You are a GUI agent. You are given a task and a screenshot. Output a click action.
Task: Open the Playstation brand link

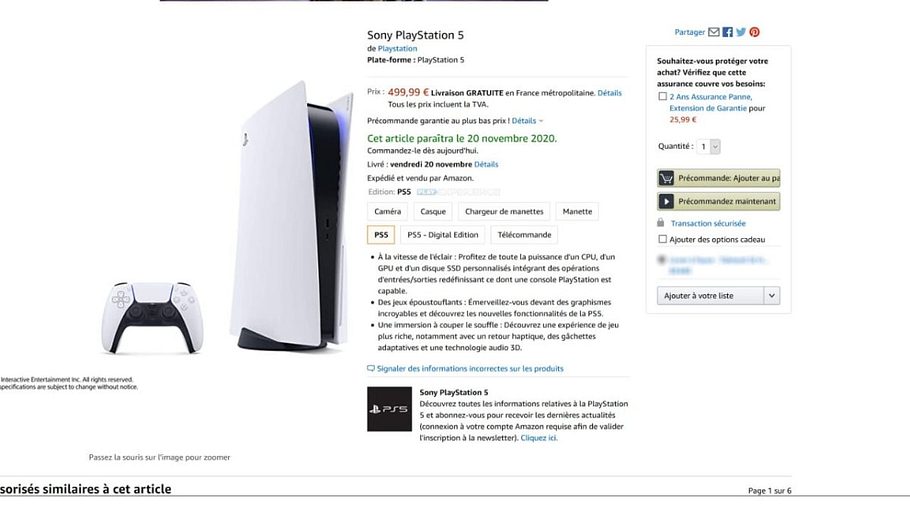(x=397, y=48)
